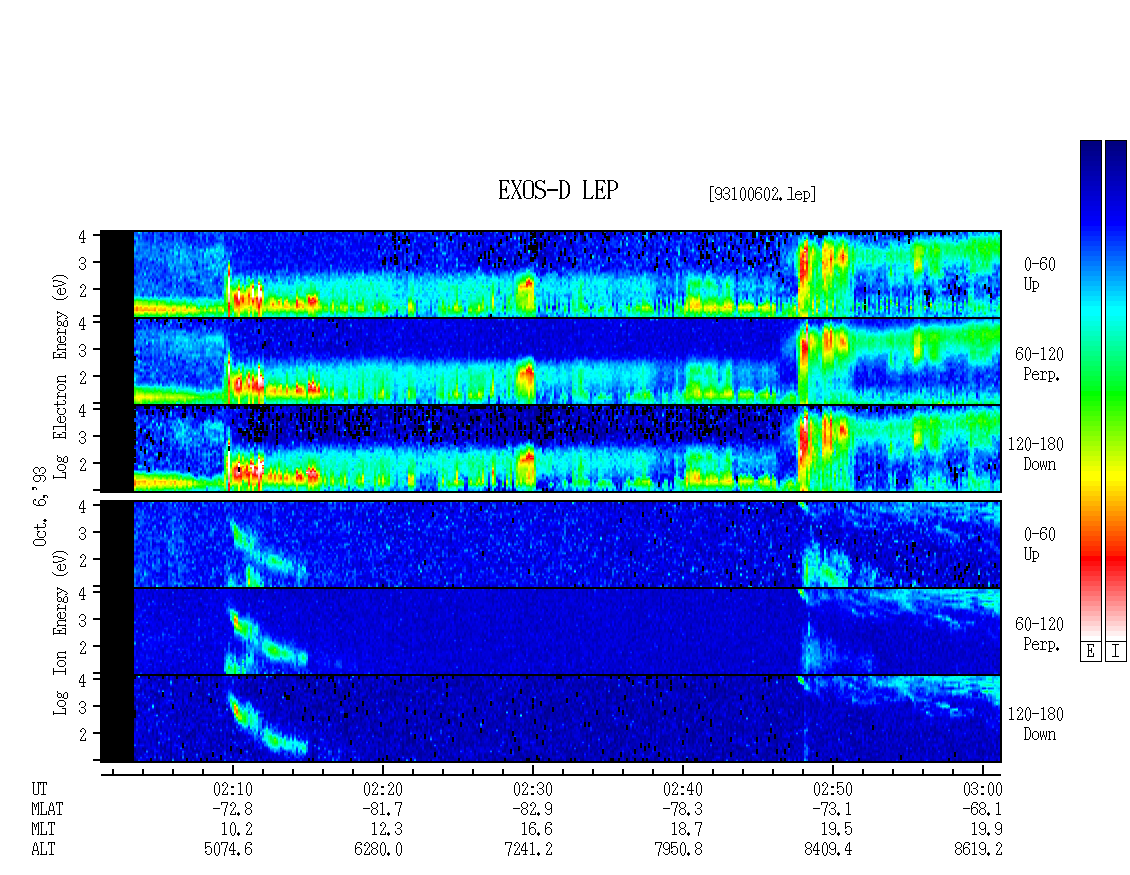Click the MLT value 12.3

coord(386,830)
